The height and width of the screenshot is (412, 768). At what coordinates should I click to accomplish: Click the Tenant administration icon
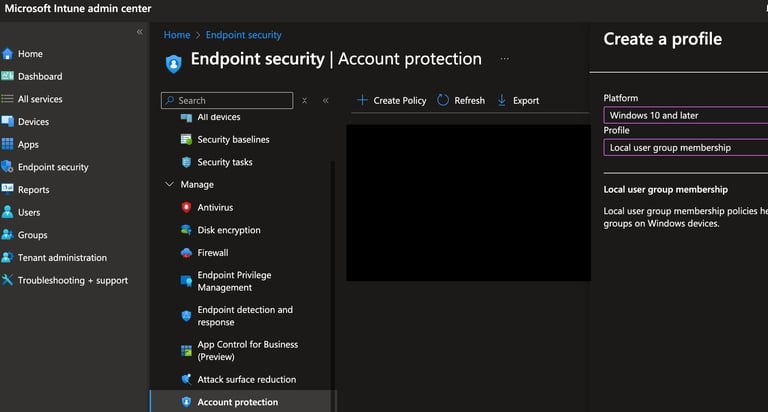[x=7, y=257]
